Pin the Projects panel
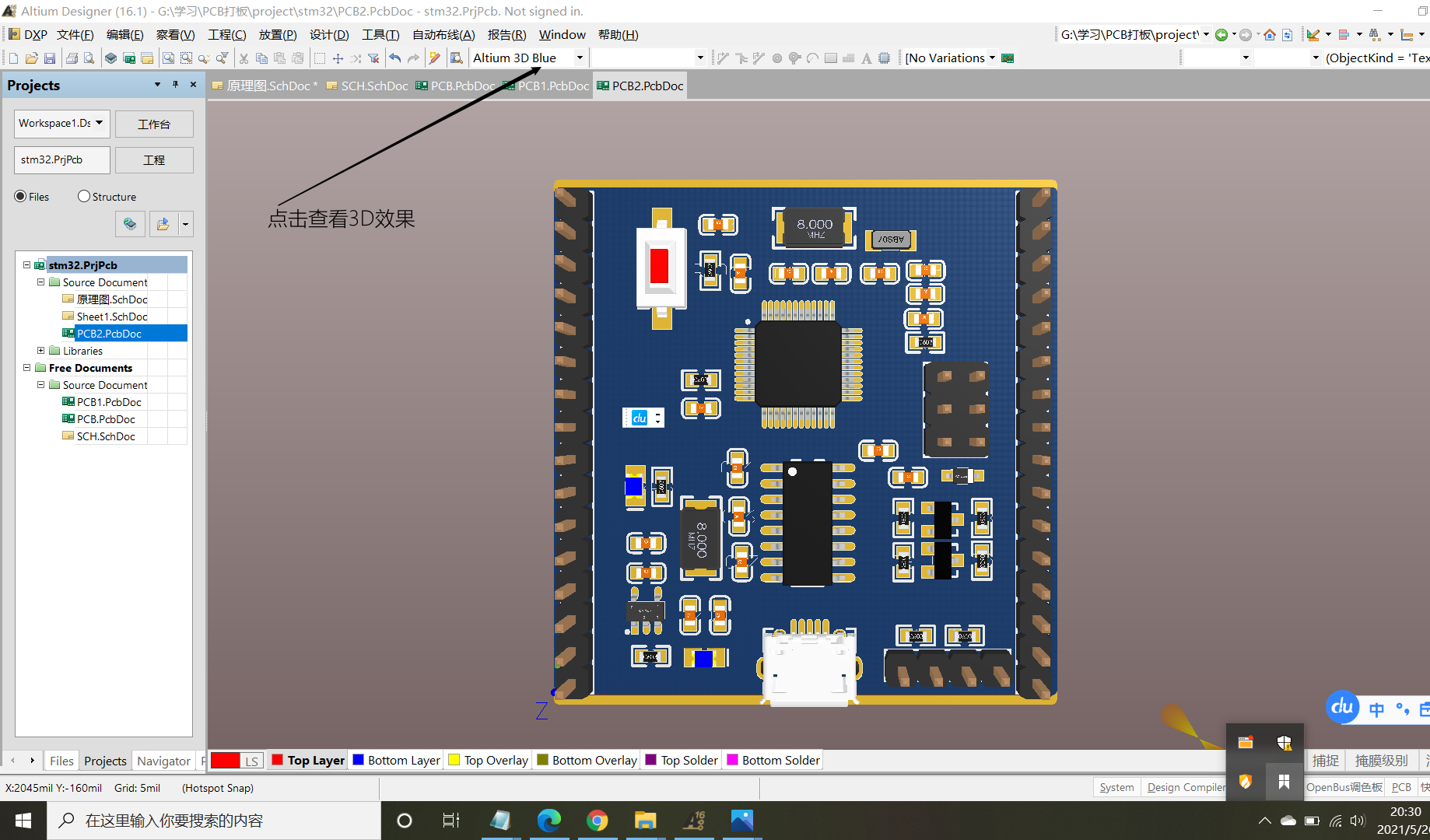The width and height of the screenshot is (1430, 840). click(176, 85)
